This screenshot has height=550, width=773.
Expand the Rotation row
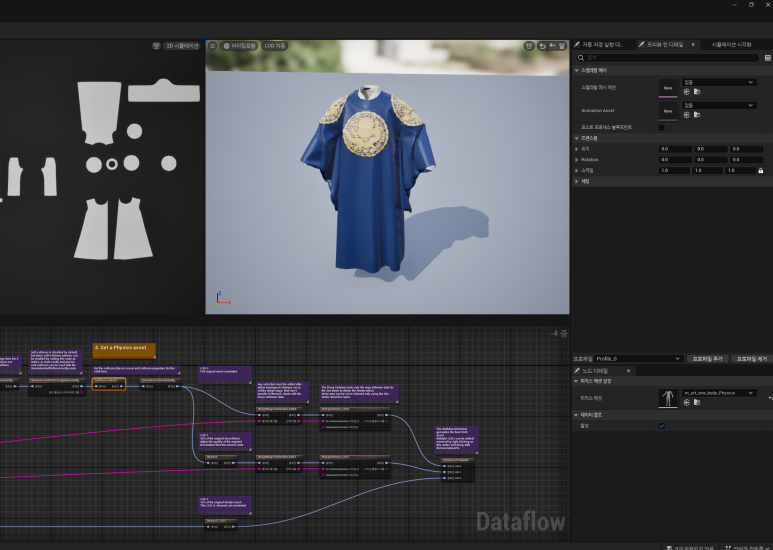click(577, 160)
